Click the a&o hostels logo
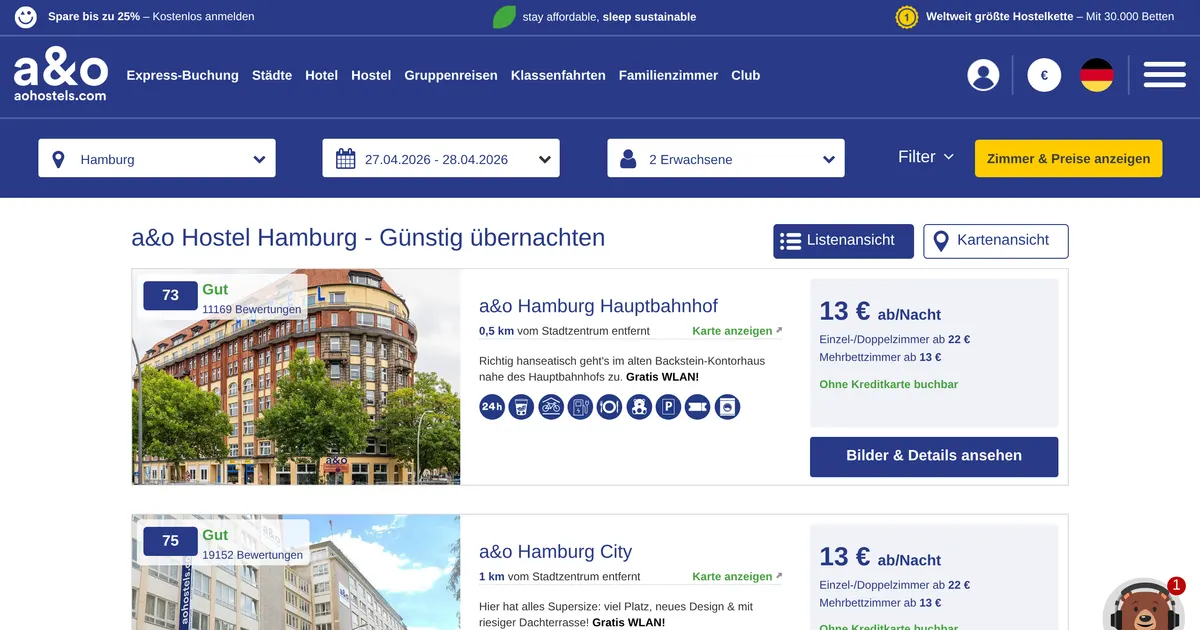The height and width of the screenshot is (630, 1200). [x=60, y=76]
